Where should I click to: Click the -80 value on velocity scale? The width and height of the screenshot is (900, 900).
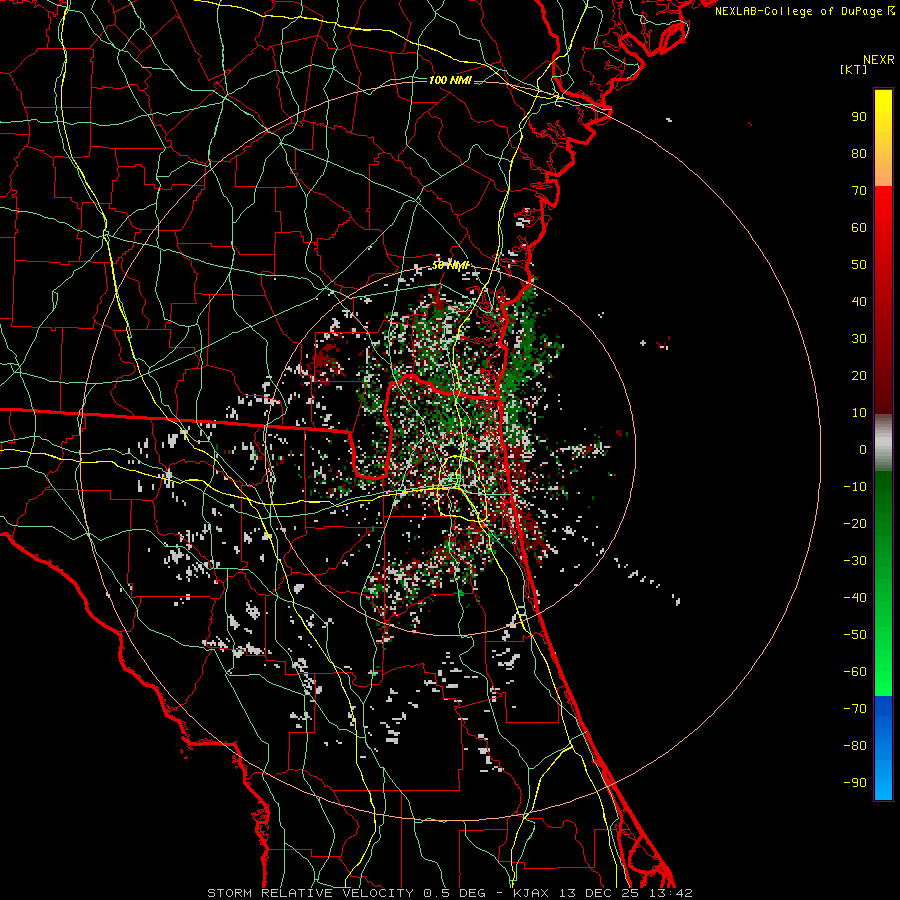(855, 746)
